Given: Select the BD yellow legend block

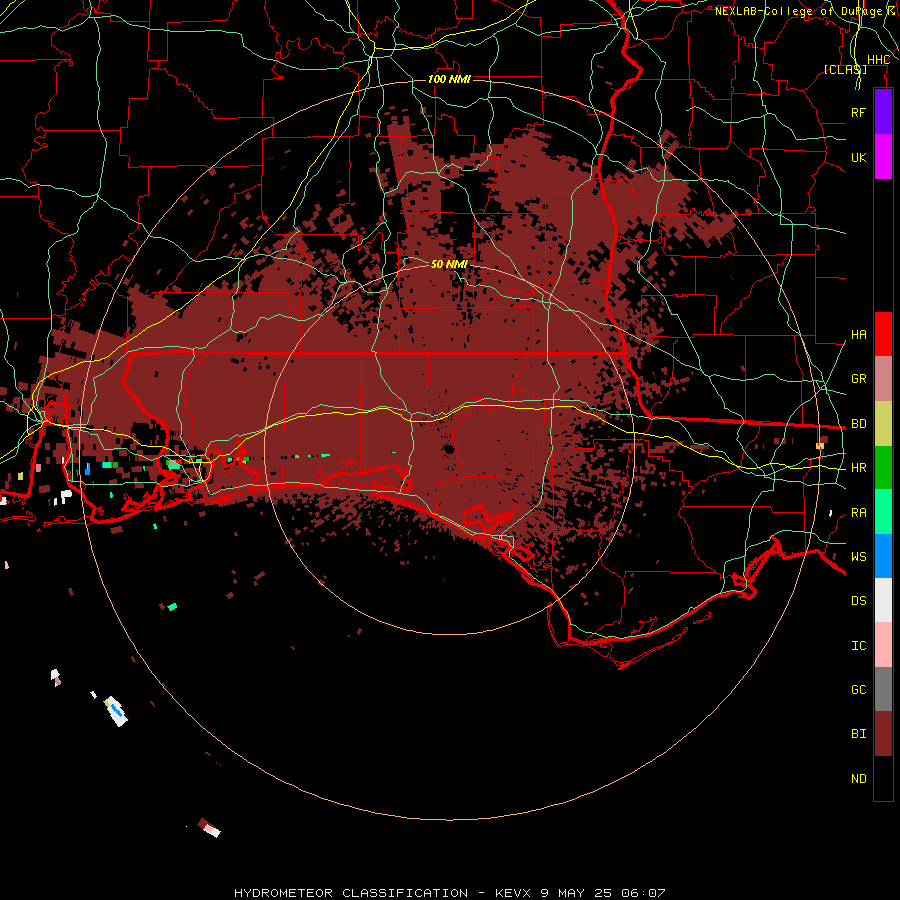Looking at the screenshot, I should coord(883,423).
